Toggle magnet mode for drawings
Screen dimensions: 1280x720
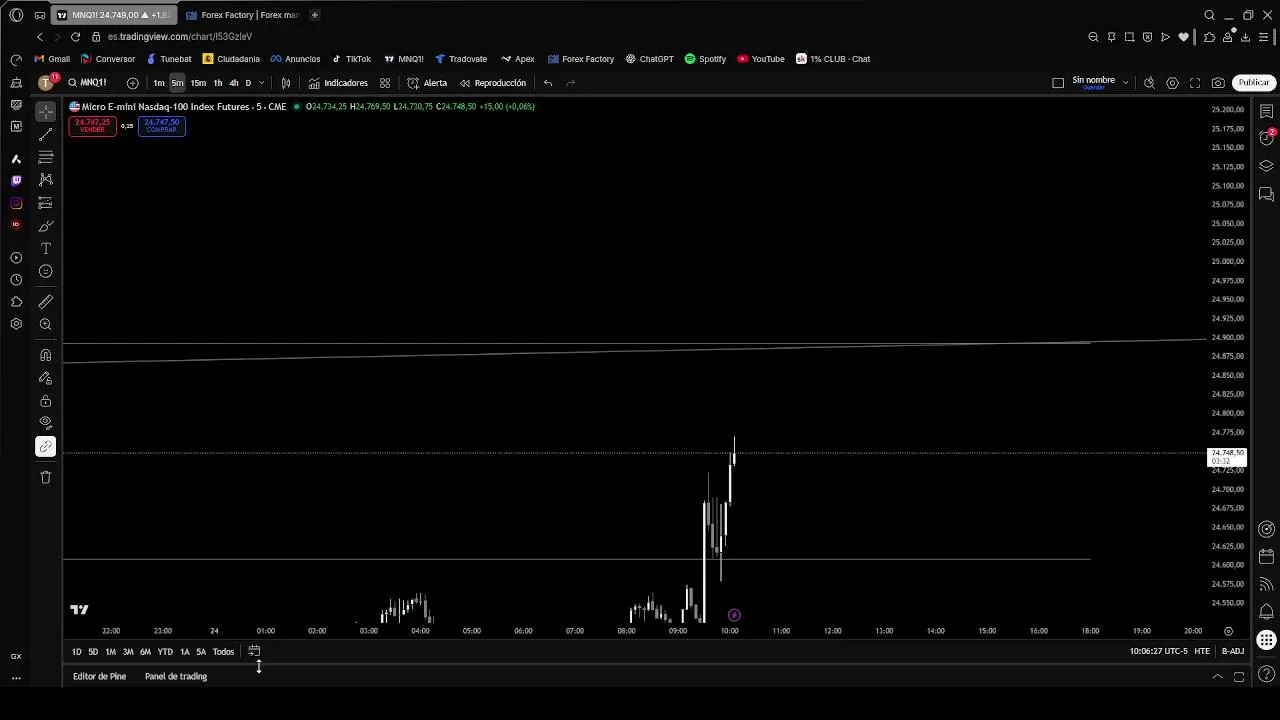45,355
